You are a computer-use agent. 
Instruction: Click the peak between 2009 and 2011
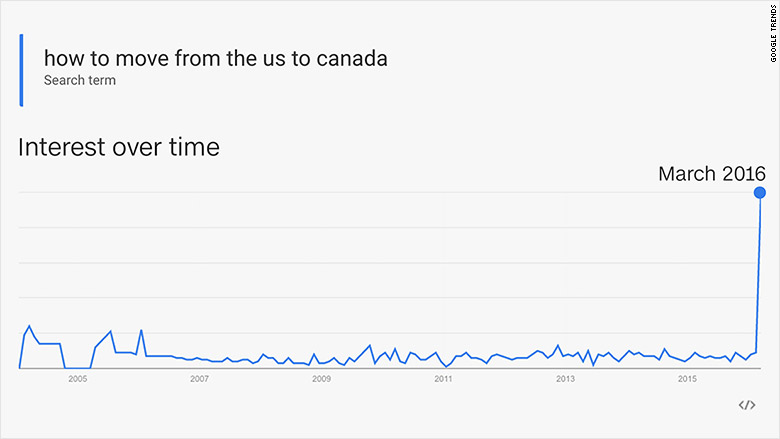[x=370, y=345]
